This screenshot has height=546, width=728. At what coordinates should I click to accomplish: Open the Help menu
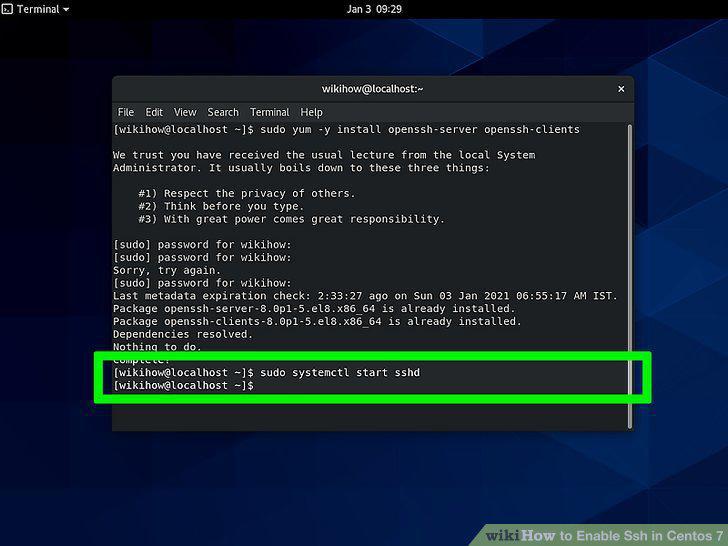311,112
